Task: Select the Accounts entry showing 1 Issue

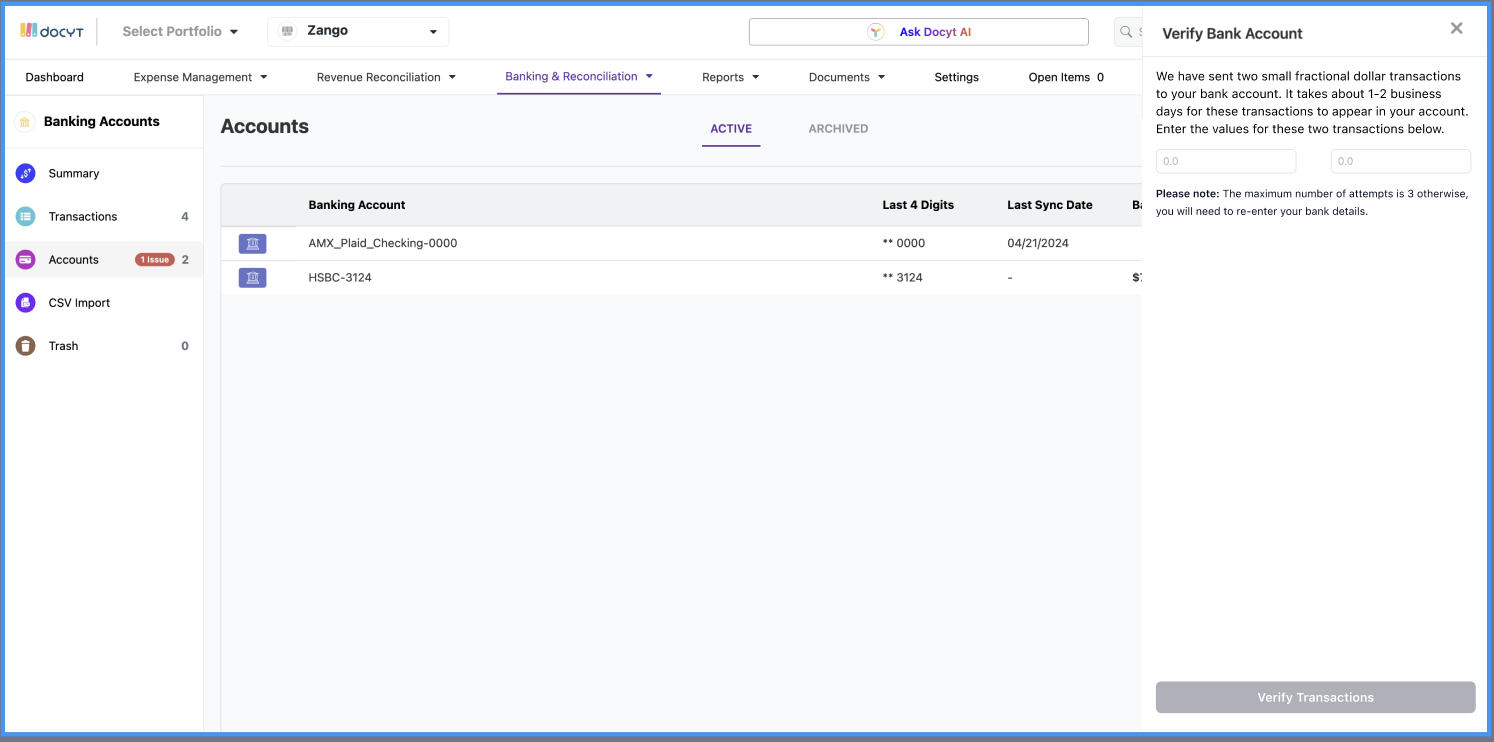Action: pyautogui.click(x=73, y=259)
